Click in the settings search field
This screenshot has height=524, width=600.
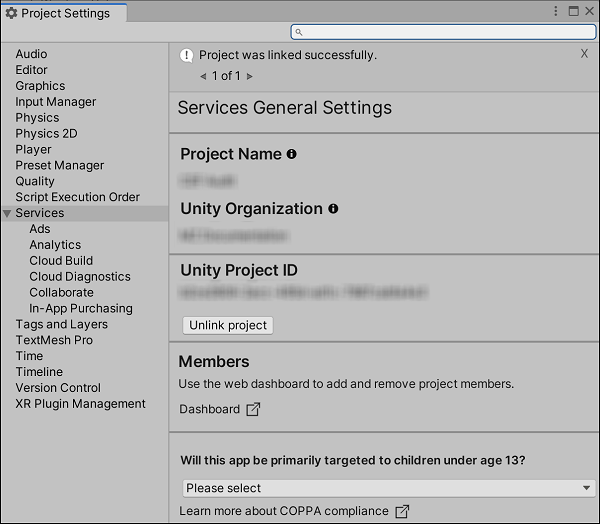[445, 32]
